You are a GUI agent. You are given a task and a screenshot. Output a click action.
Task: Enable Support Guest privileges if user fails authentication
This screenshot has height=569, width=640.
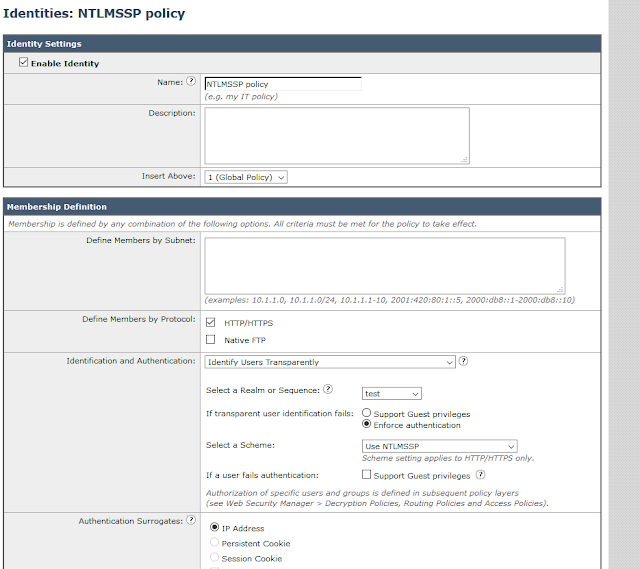(367, 475)
